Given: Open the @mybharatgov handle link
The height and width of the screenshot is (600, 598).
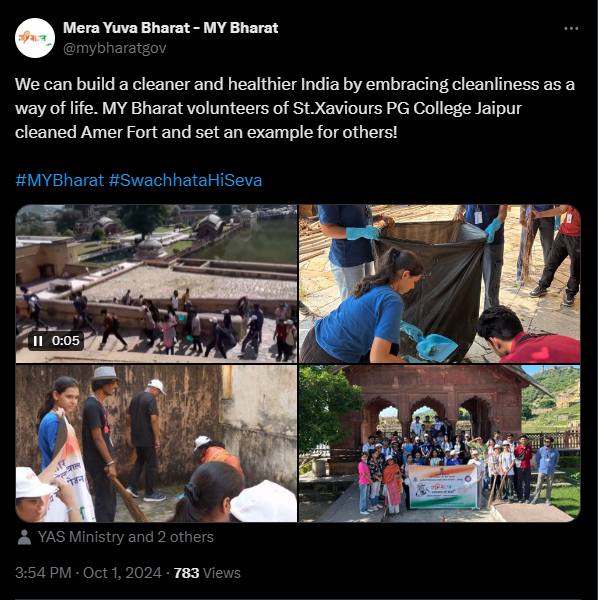Looking at the screenshot, I should coord(114,48).
